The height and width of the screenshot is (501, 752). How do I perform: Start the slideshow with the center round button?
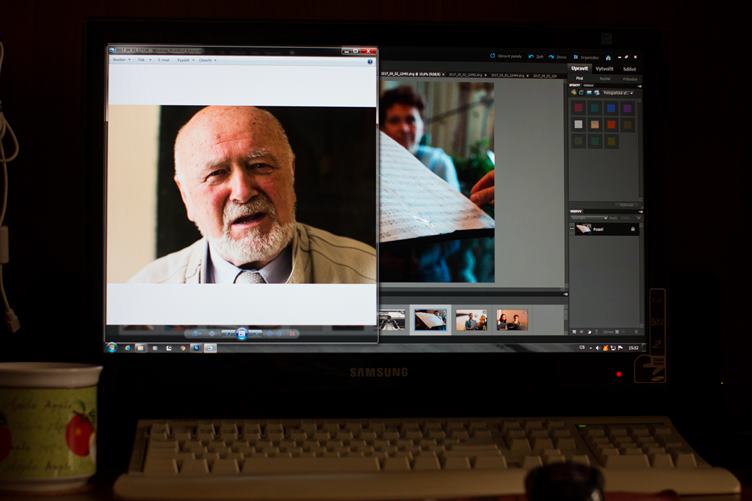click(x=242, y=333)
